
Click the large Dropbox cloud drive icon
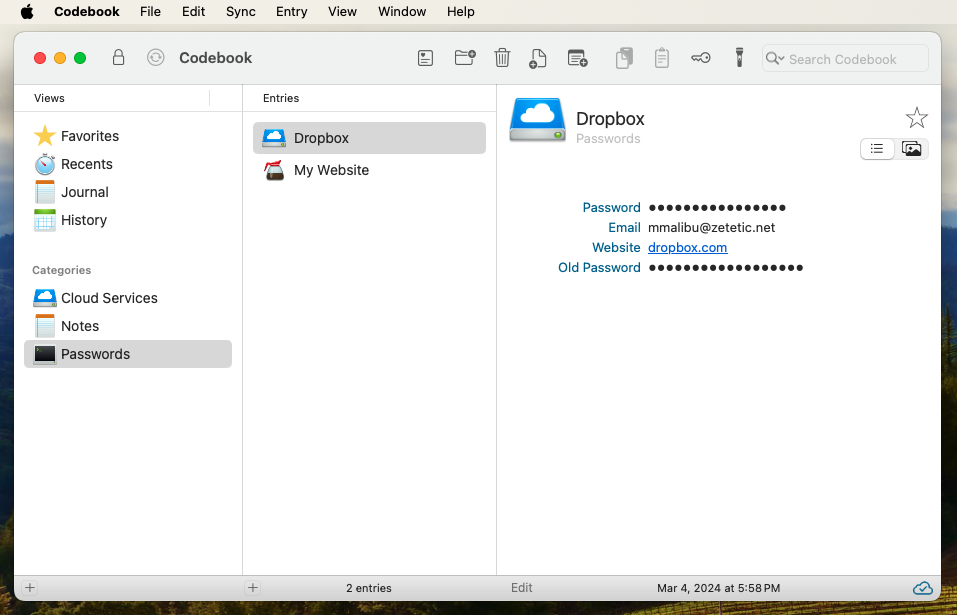537,120
